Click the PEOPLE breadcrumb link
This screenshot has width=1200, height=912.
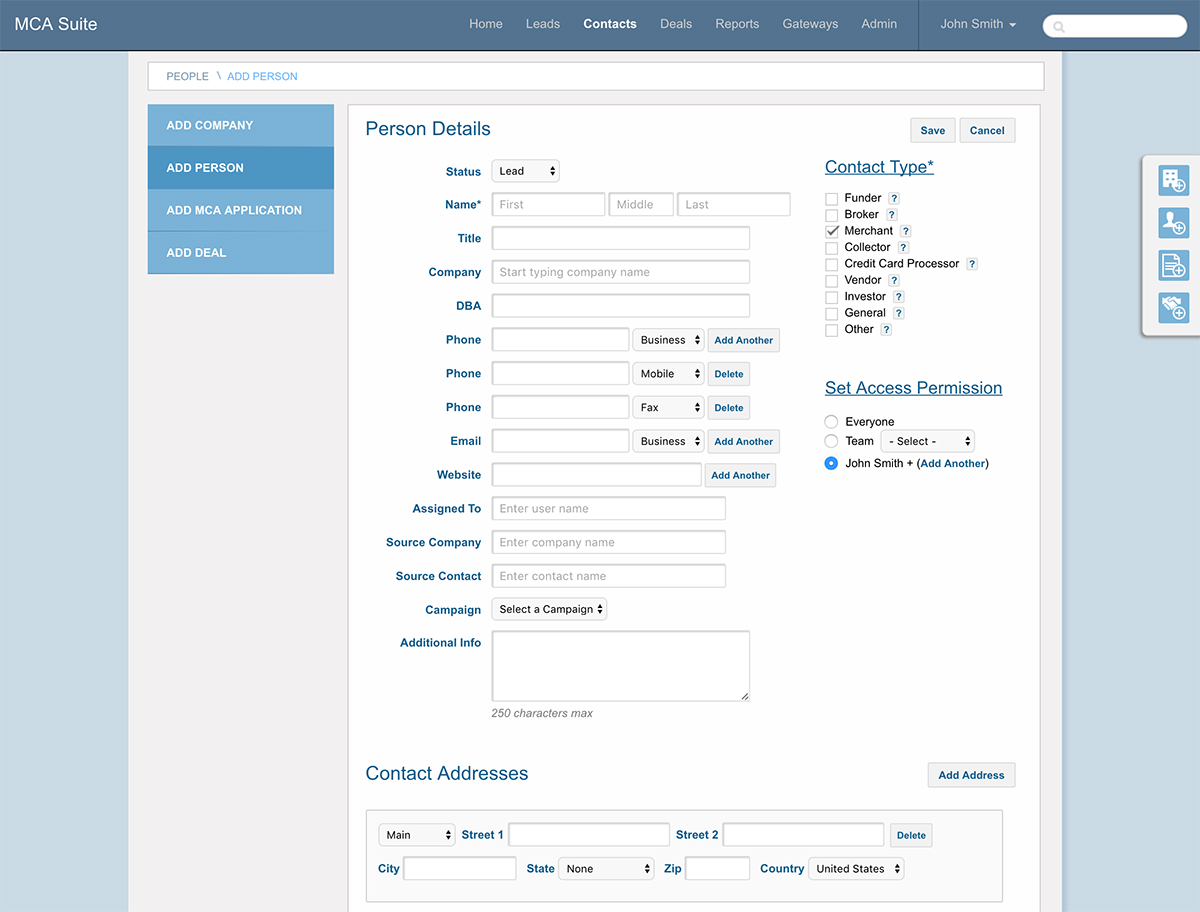[x=188, y=76]
